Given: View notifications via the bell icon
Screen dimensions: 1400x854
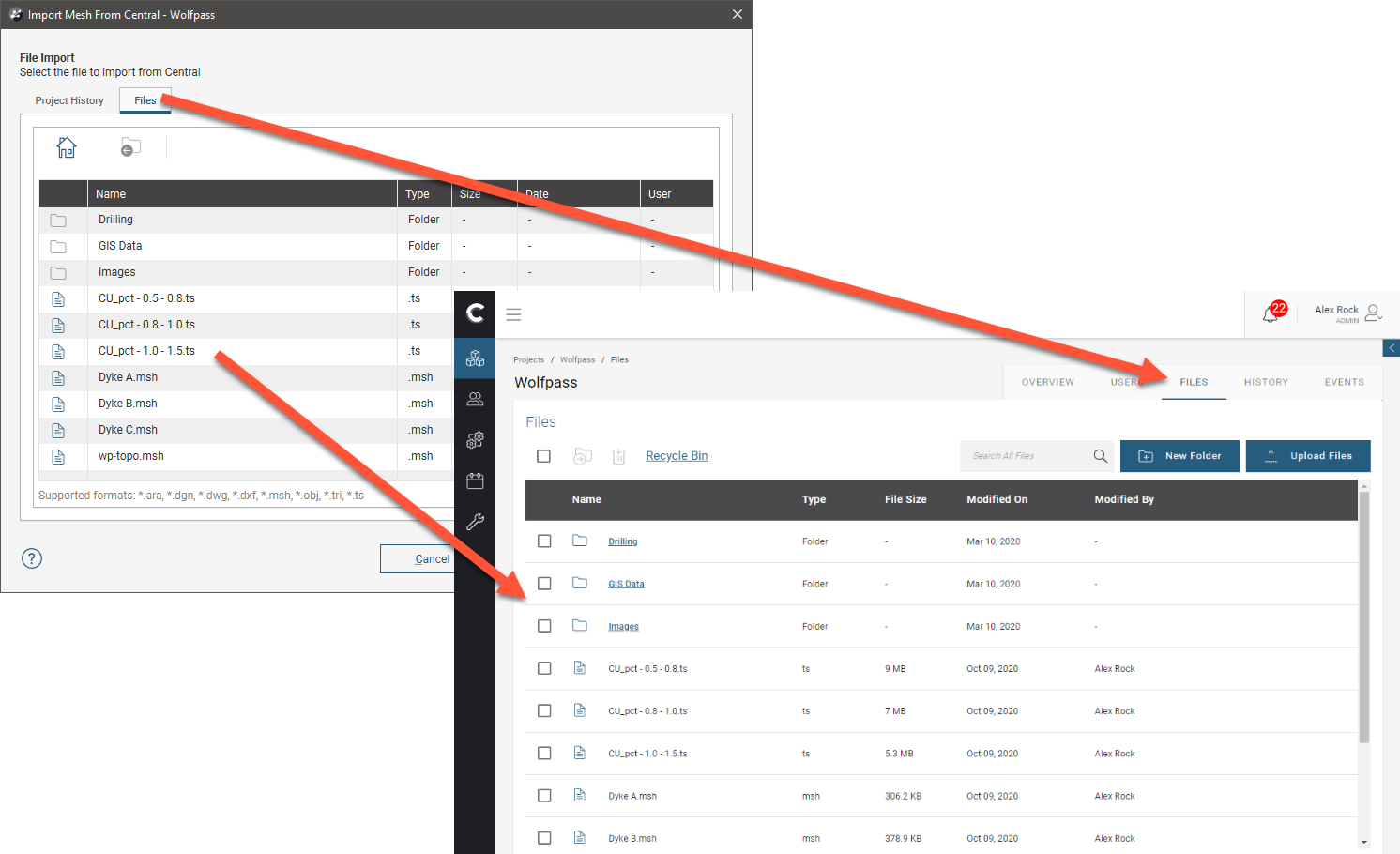Looking at the screenshot, I should coord(1272,313).
